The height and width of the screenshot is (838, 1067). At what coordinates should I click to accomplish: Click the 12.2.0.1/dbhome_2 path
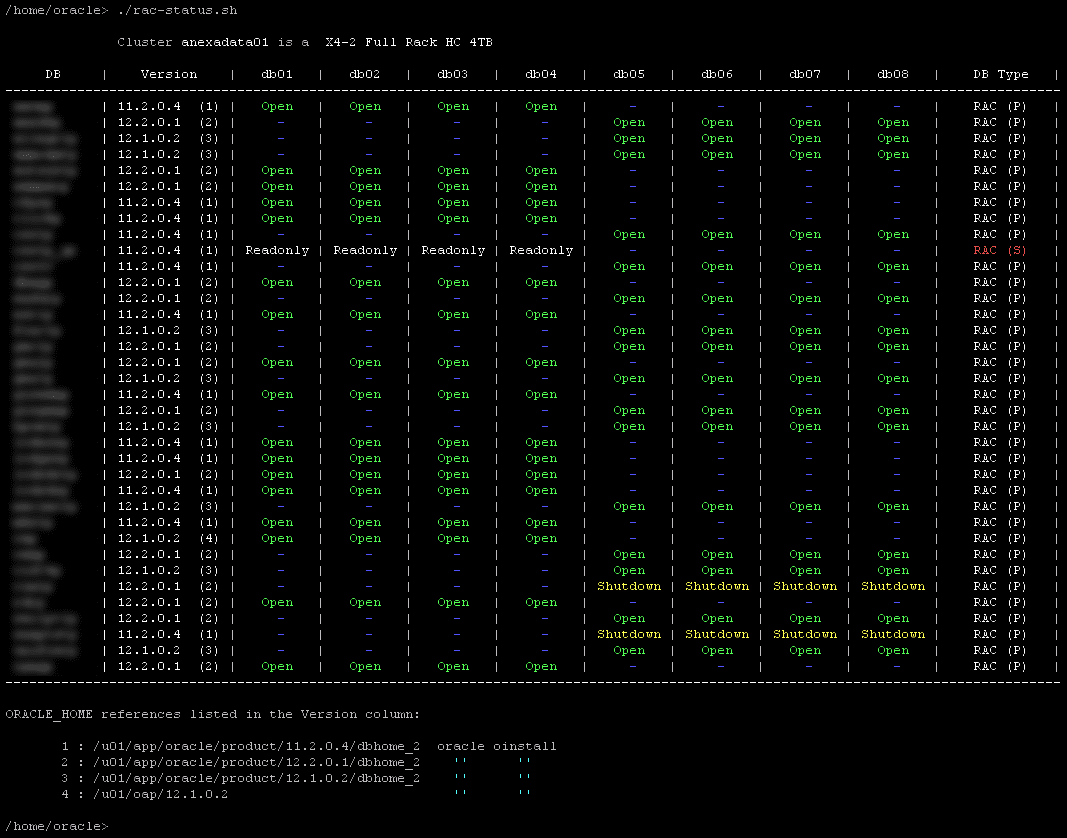coord(257,762)
